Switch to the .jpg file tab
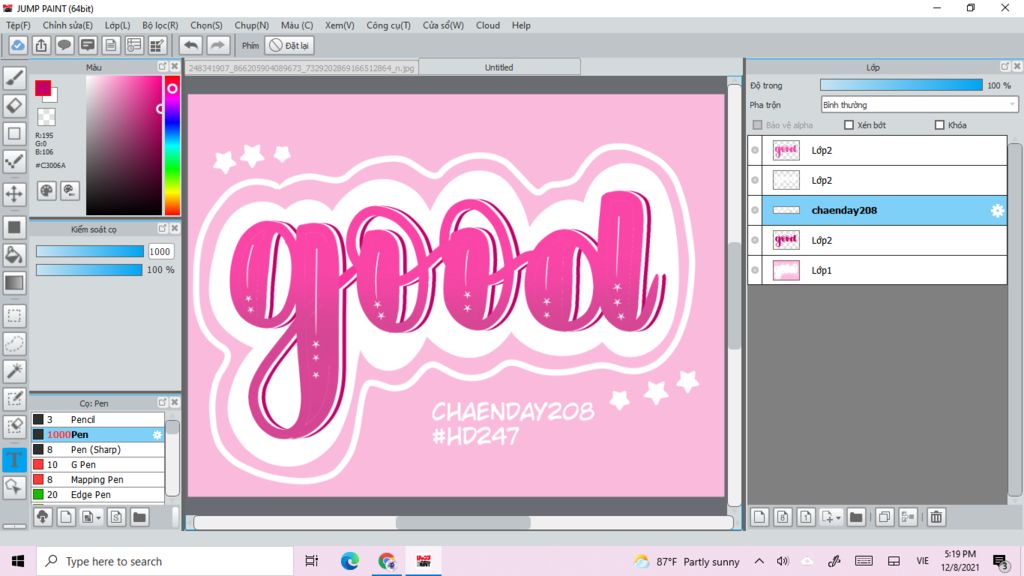1024x576 pixels. (302, 67)
